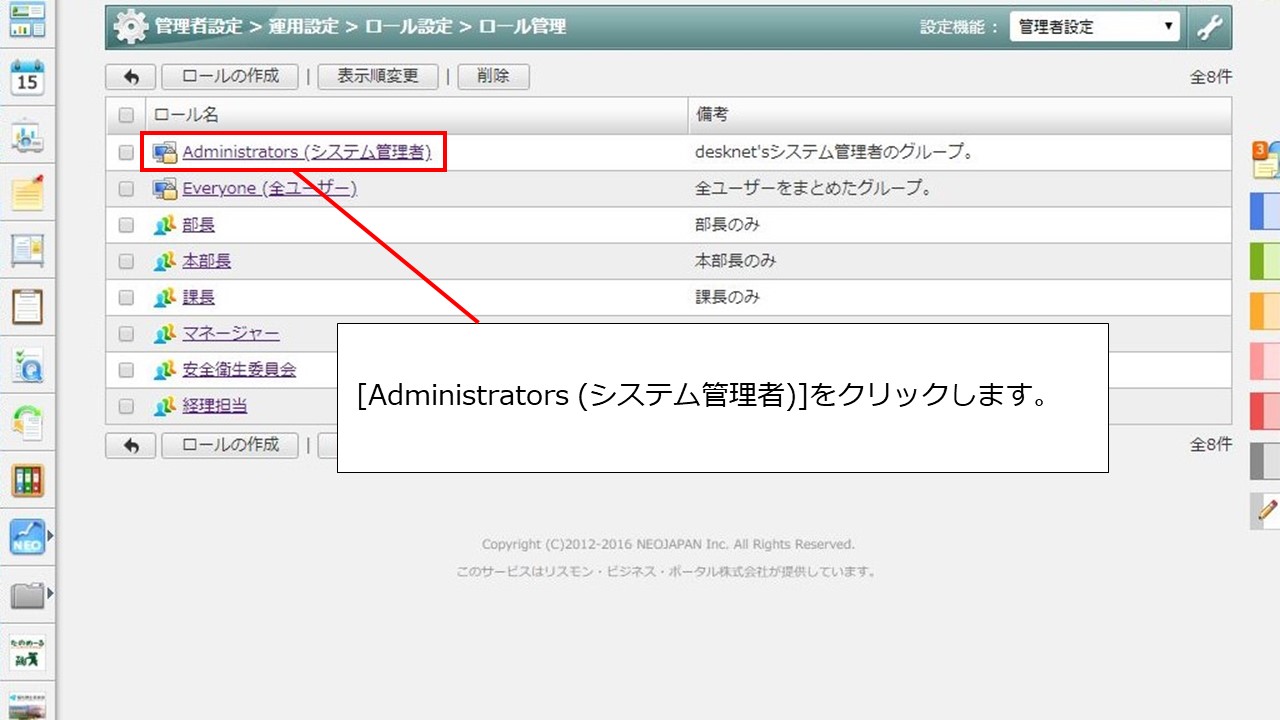Expand the arrow next to NEO sidebar icon

coord(50,537)
